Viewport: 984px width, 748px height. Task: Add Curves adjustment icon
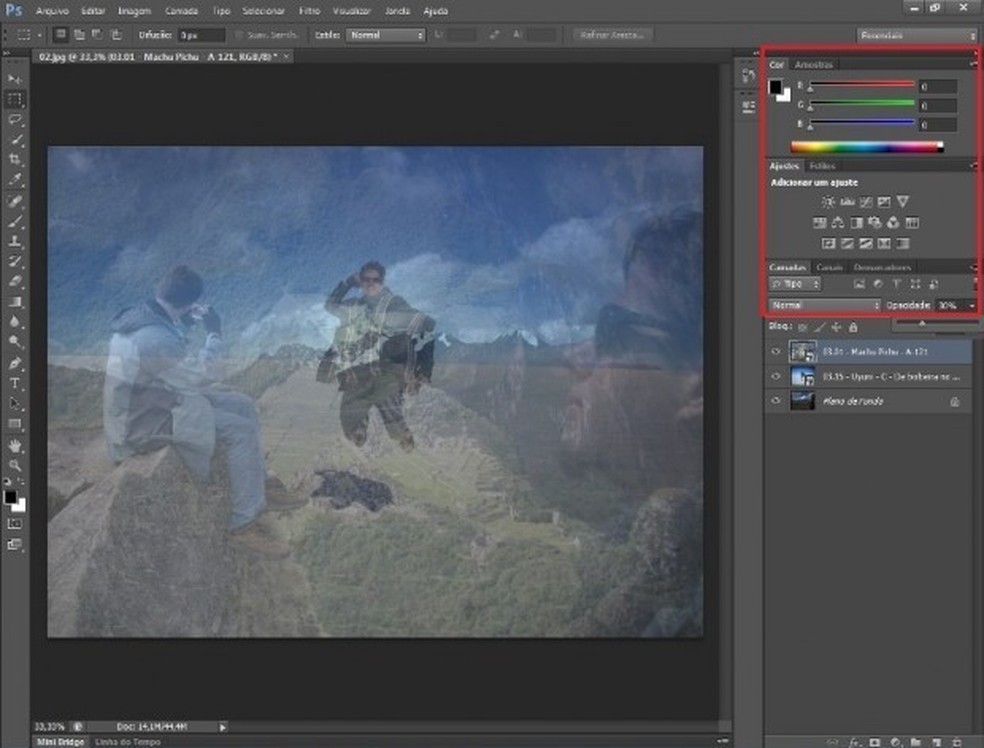coord(865,202)
